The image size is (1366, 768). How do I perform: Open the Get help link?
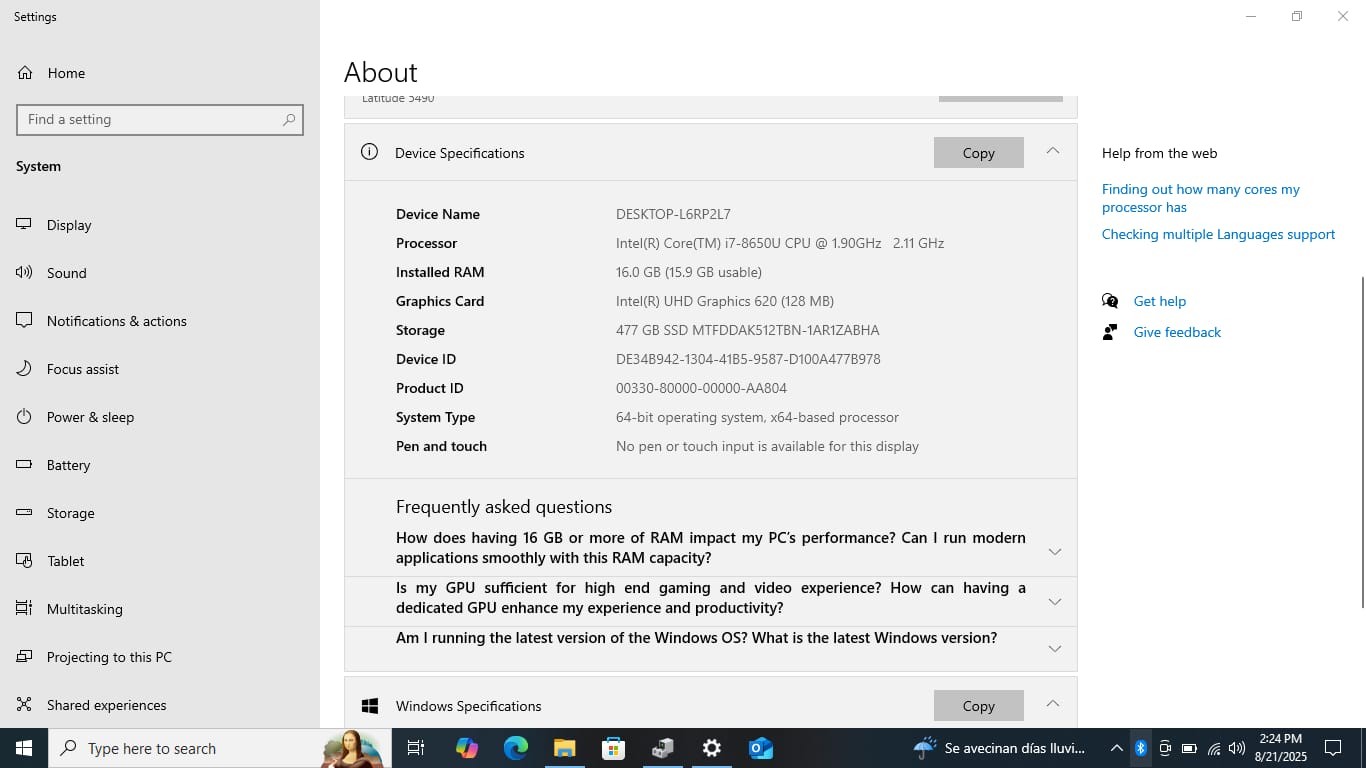tap(1159, 301)
